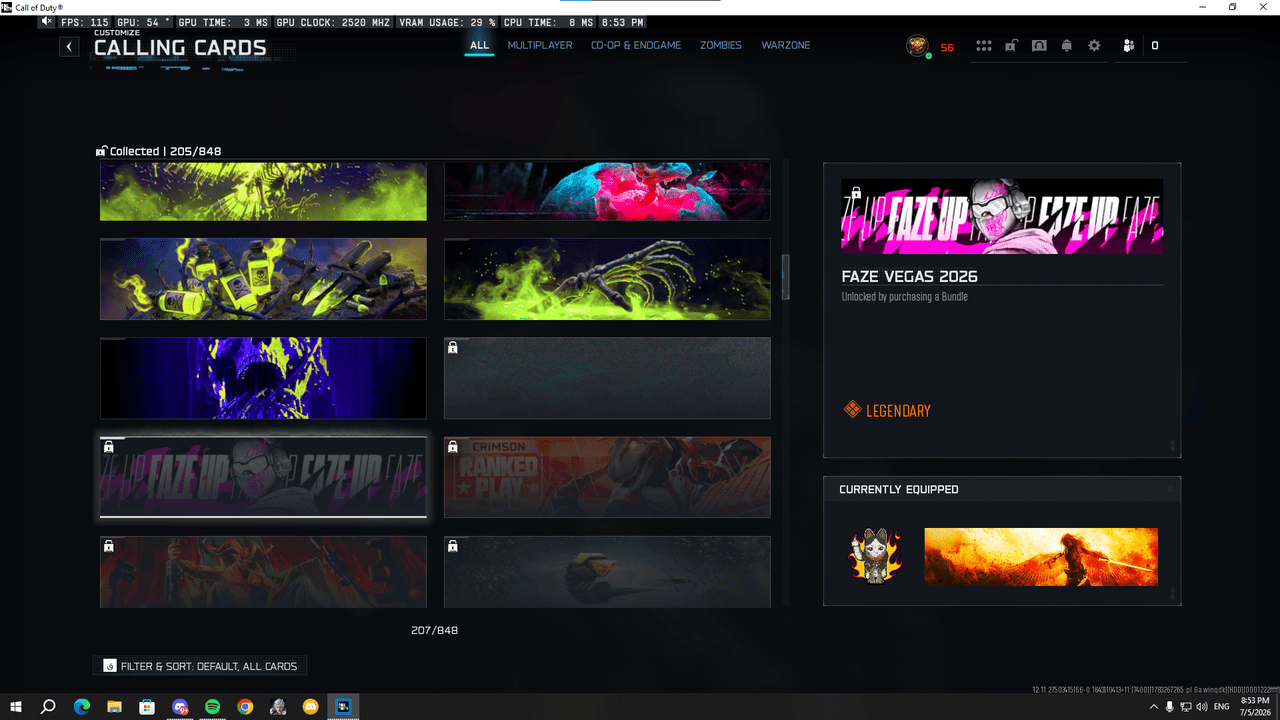1280x720 pixels.
Task: Select the purple skull drip calling card
Action: click(263, 378)
